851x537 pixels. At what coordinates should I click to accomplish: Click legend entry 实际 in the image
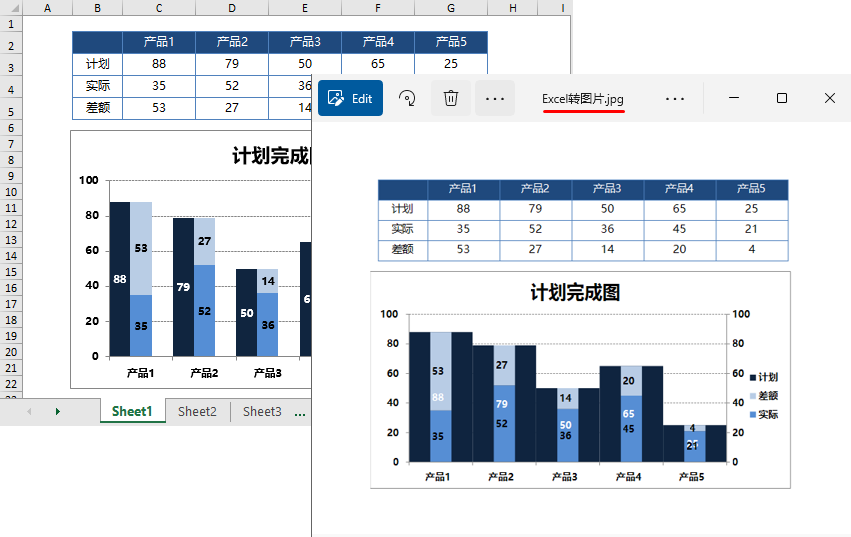coord(764,415)
